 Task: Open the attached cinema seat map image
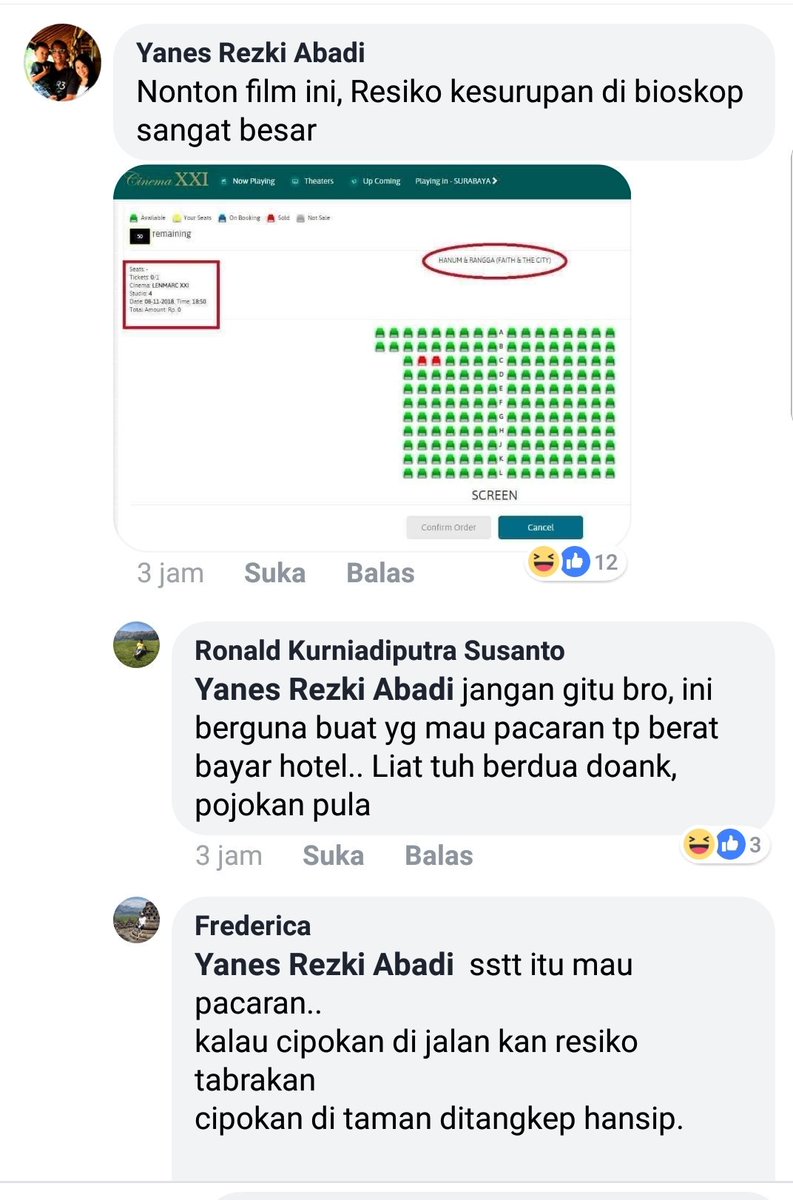pyautogui.click(x=372, y=357)
